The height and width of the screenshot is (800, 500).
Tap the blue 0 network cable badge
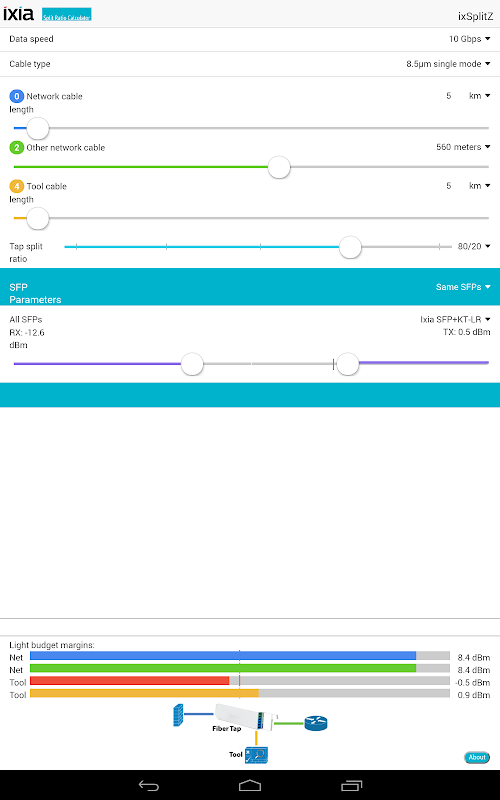click(17, 96)
